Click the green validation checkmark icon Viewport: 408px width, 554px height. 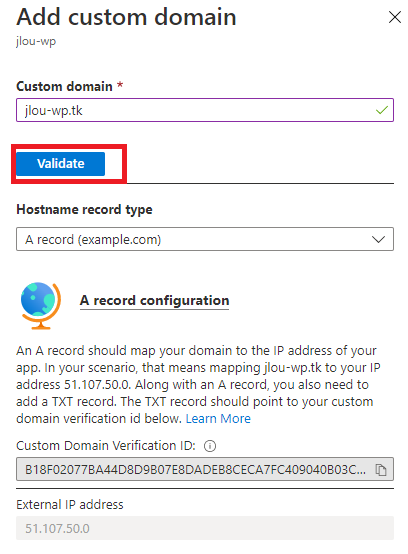(x=382, y=110)
